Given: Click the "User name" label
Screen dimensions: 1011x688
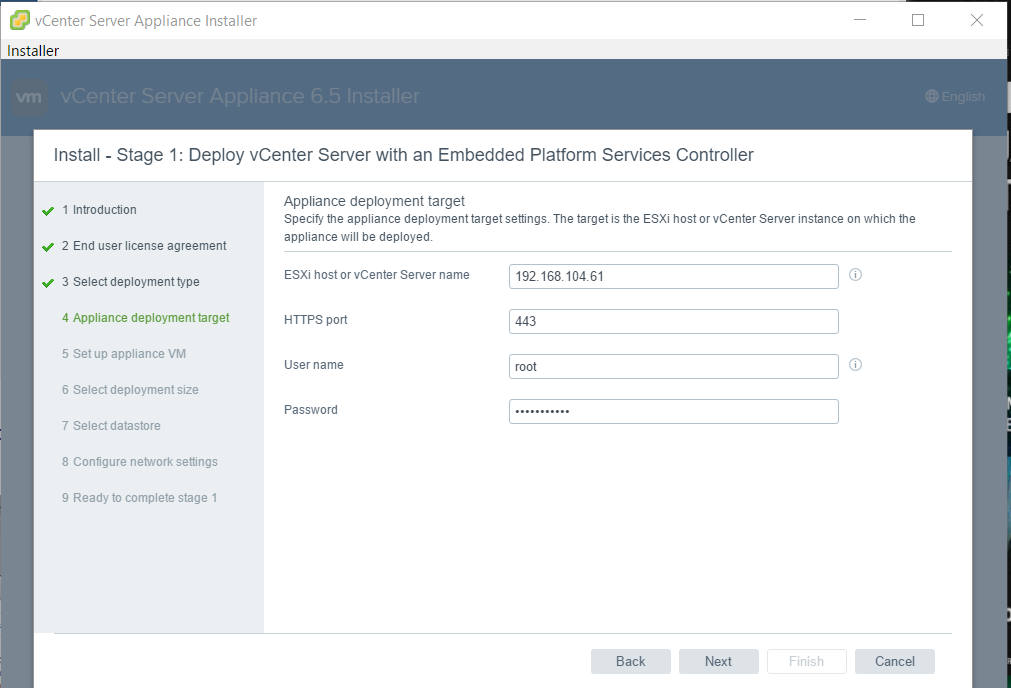Looking at the screenshot, I should point(313,365).
